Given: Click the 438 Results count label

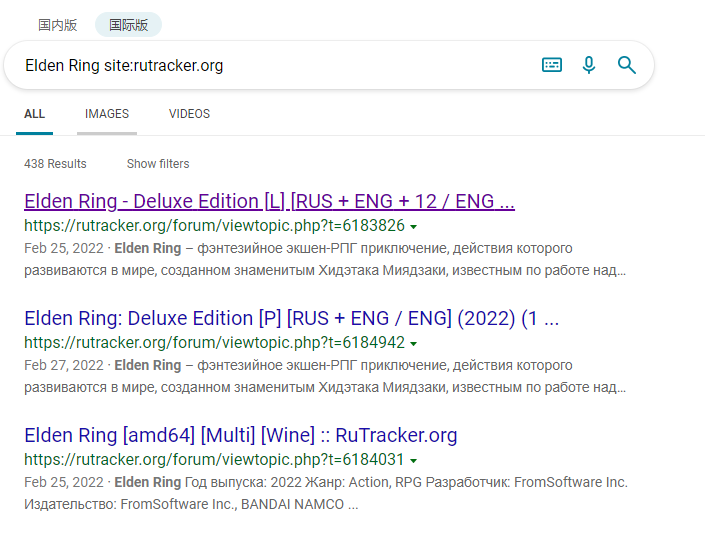Looking at the screenshot, I should point(55,164).
